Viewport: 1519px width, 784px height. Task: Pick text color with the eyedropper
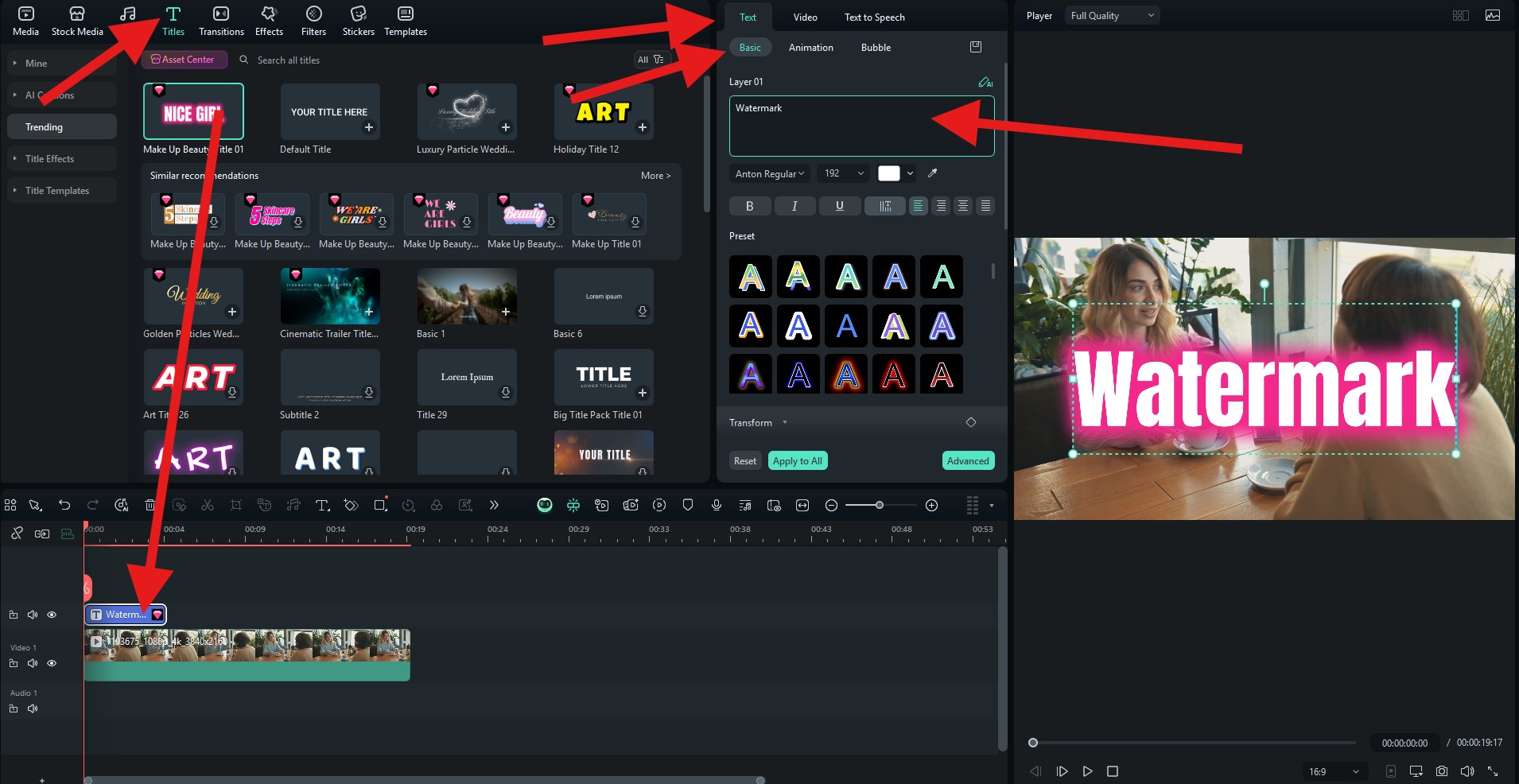pyautogui.click(x=933, y=173)
